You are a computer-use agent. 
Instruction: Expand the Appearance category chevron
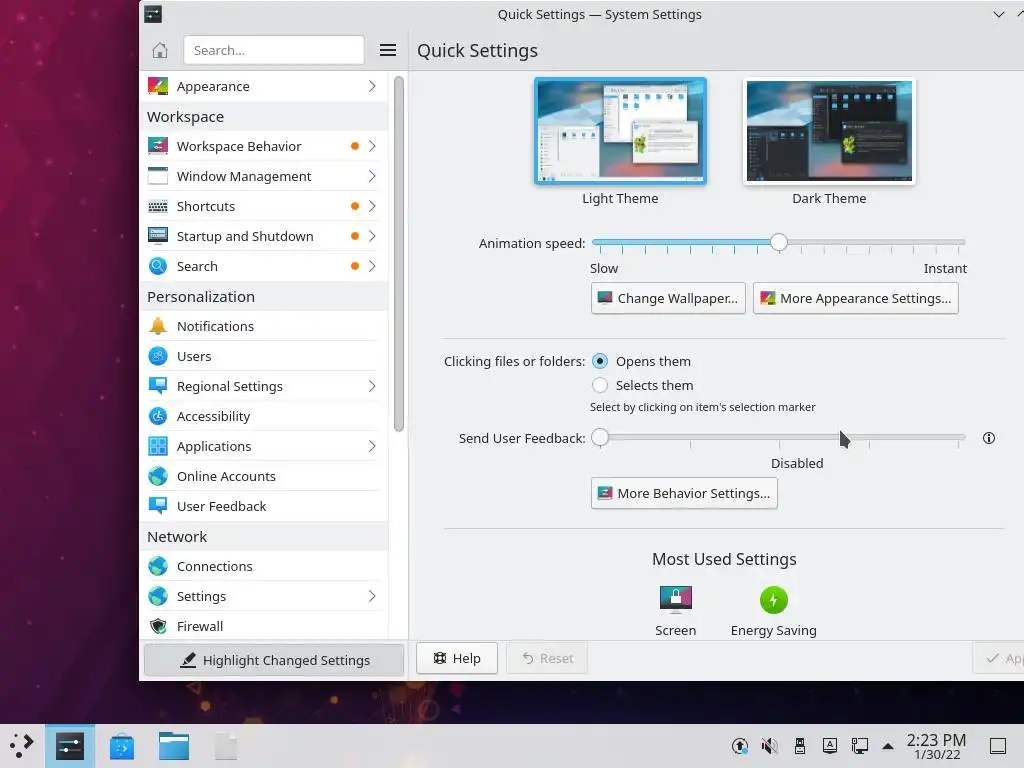click(372, 86)
